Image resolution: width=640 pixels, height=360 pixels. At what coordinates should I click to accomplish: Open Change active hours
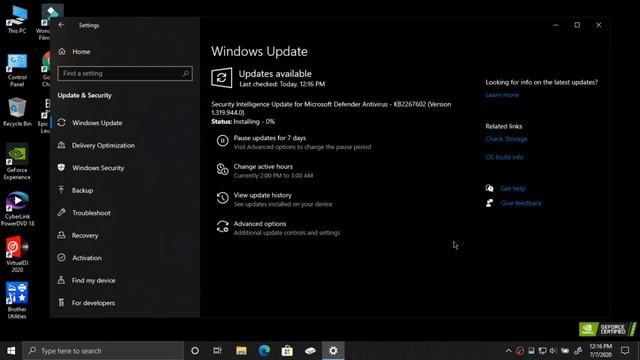[x=263, y=167]
